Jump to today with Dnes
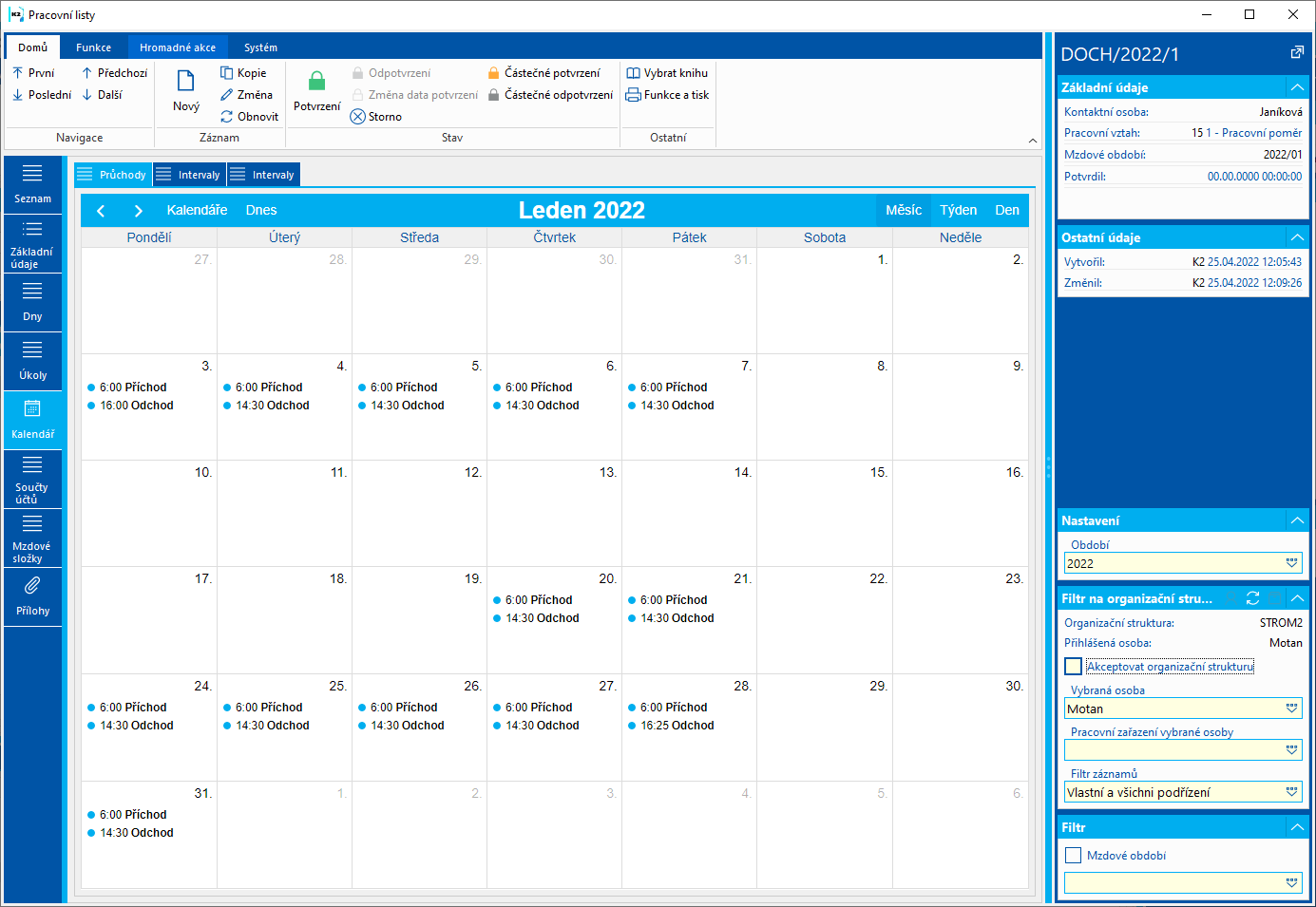1316x907 pixels. pos(261,211)
